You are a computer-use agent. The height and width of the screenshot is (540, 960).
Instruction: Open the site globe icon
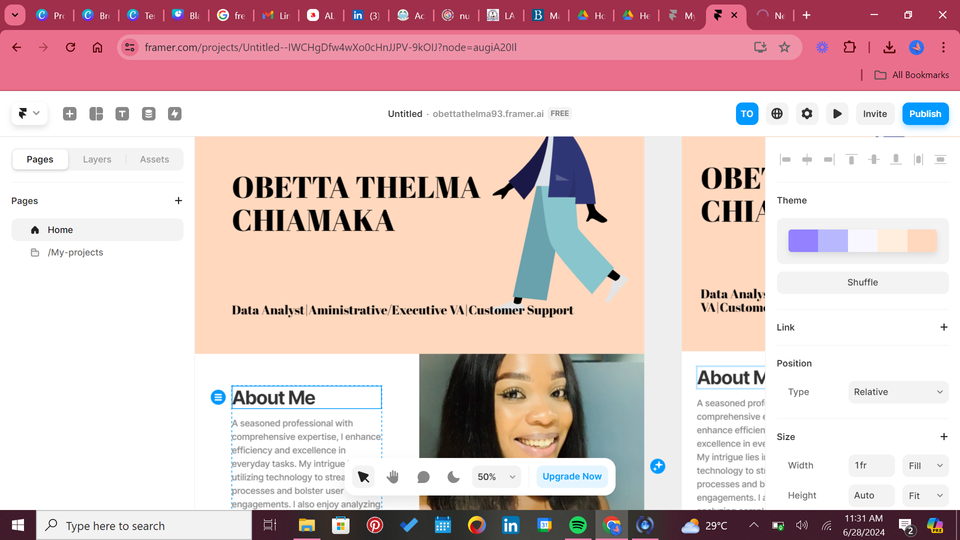pos(777,114)
